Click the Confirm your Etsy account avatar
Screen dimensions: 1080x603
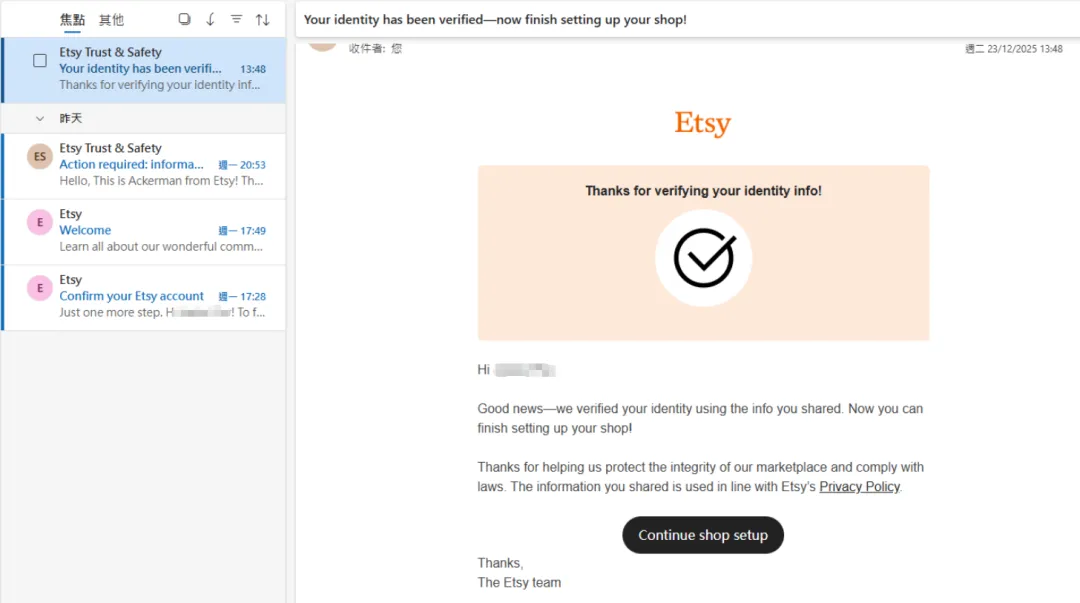[40, 288]
